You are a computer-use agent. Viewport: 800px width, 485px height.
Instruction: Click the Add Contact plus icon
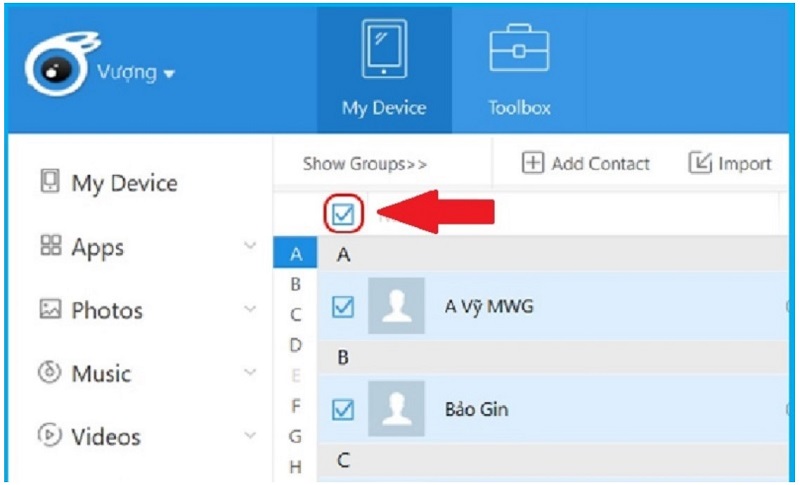point(533,164)
